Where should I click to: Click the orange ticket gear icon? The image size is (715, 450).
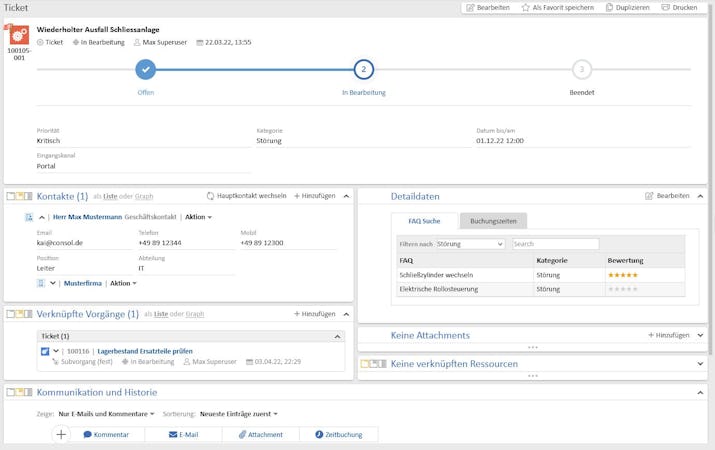(19, 35)
